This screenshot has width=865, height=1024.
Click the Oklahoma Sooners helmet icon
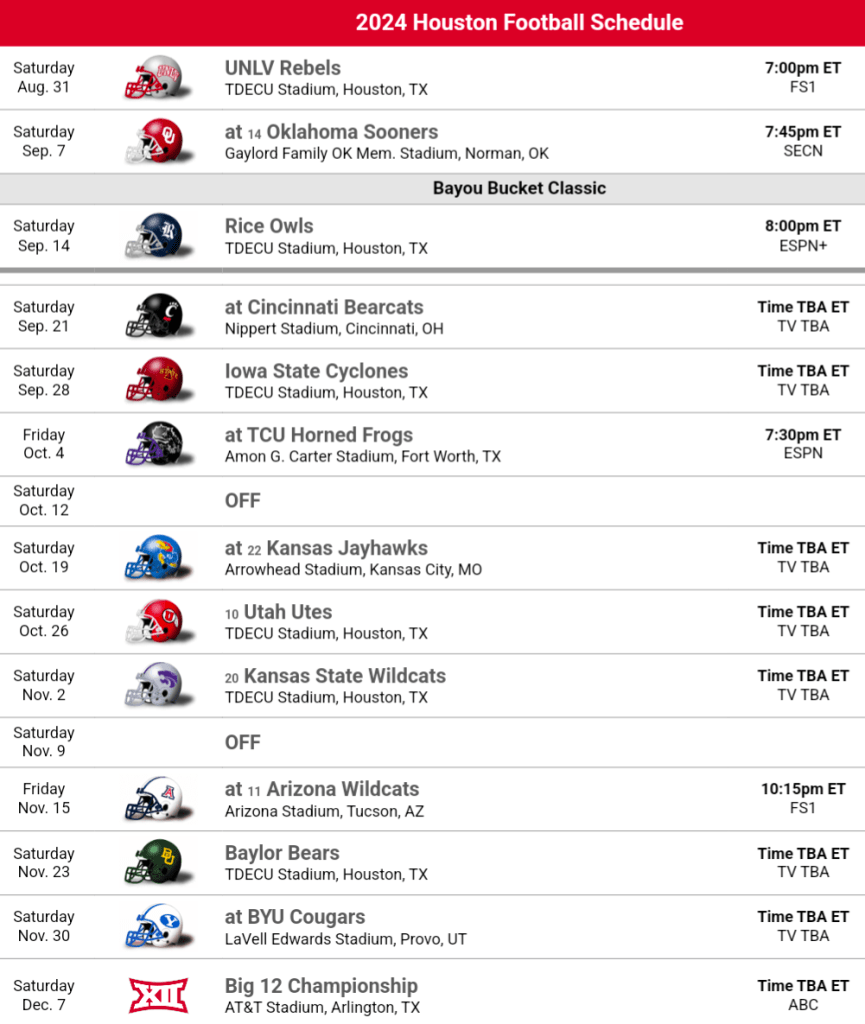click(153, 141)
